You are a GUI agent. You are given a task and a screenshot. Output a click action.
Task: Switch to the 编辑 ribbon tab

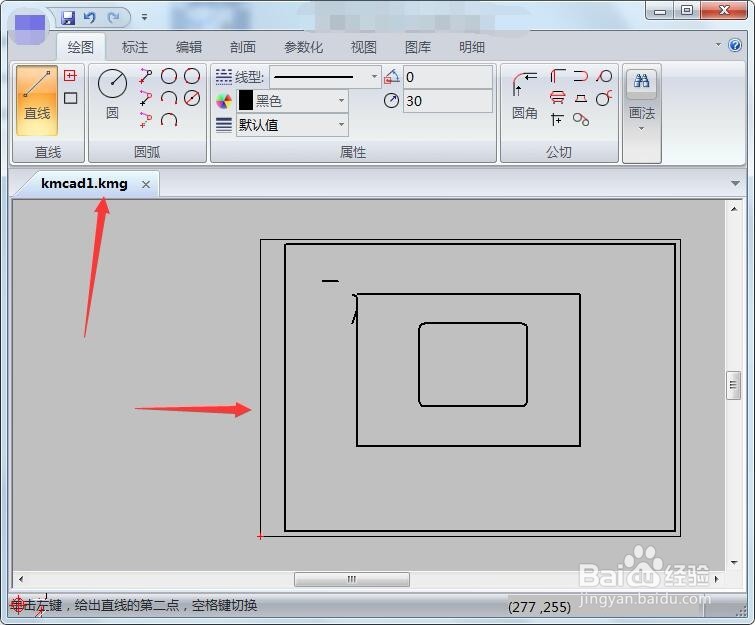click(189, 47)
